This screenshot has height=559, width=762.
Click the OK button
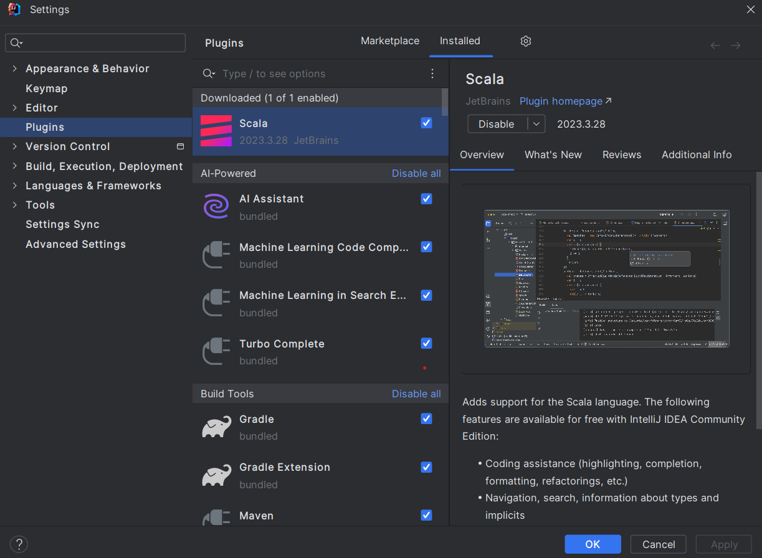pos(592,544)
